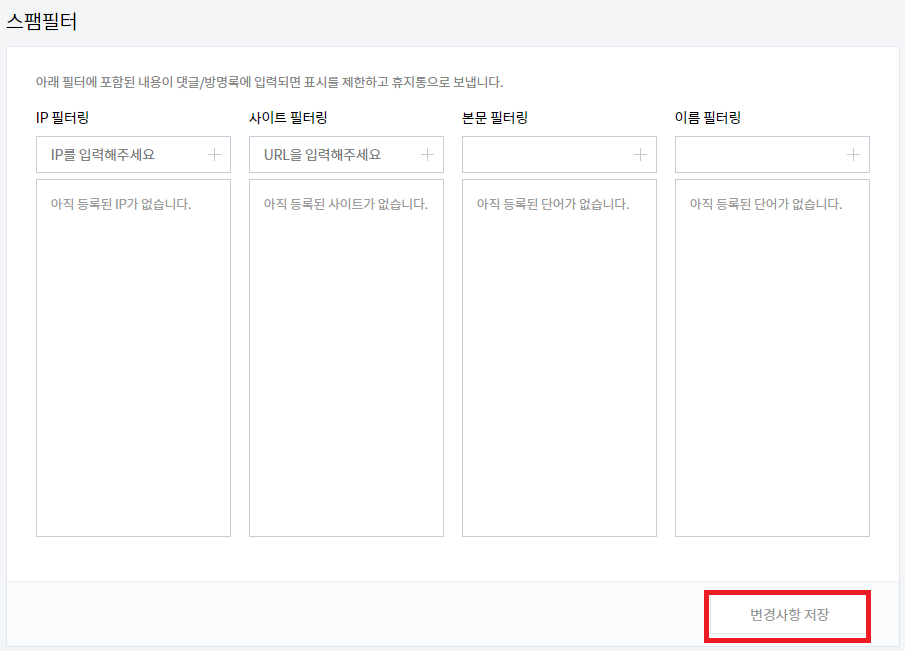905x651 pixels.
Task: Select the 스팸필터 page heading
Action: tap(41, 21)
